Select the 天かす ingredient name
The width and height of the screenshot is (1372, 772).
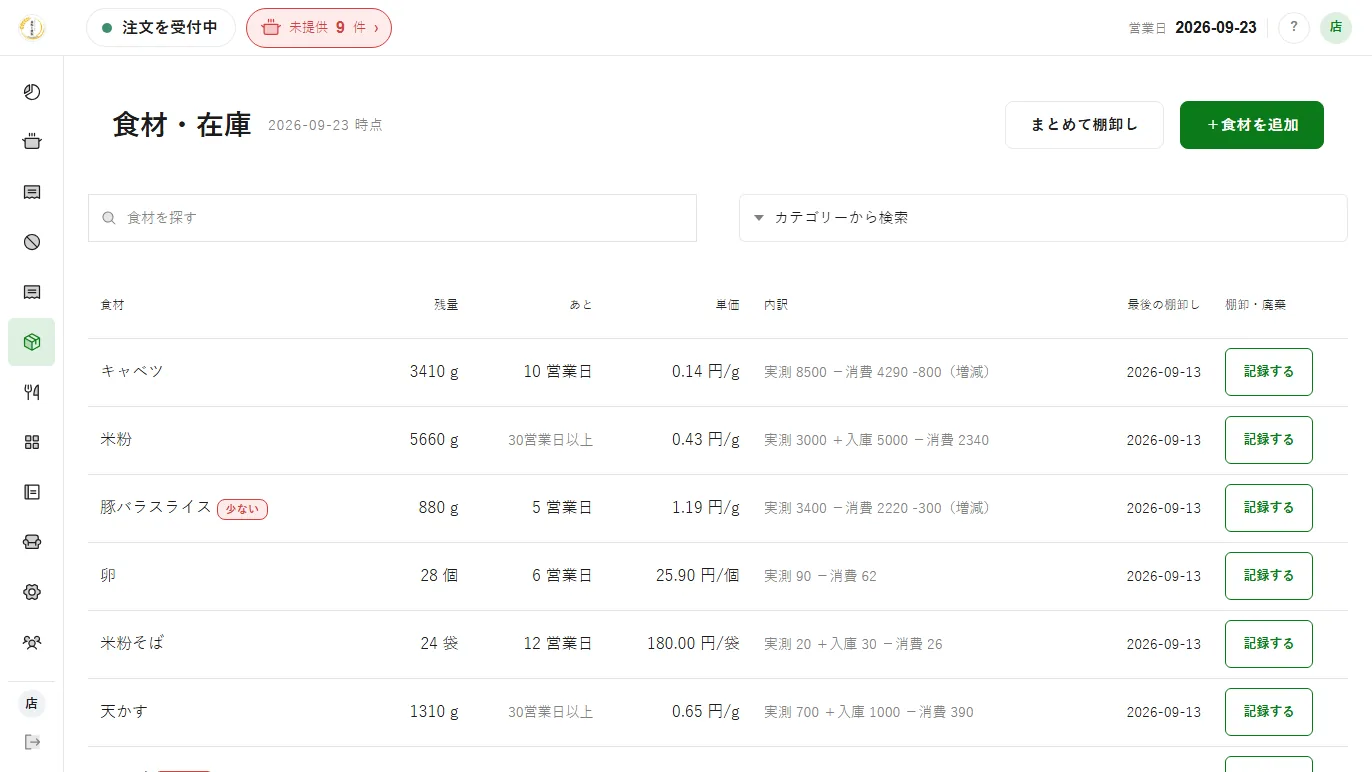click(x=124, y=711)
